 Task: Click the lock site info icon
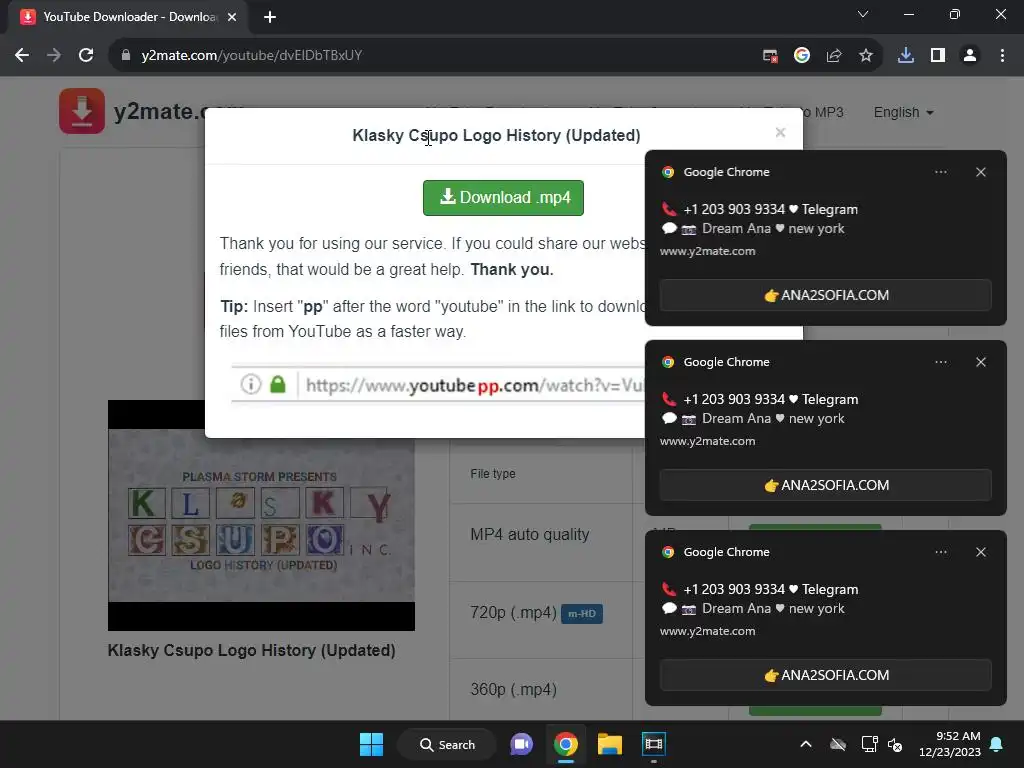point(126,56)
